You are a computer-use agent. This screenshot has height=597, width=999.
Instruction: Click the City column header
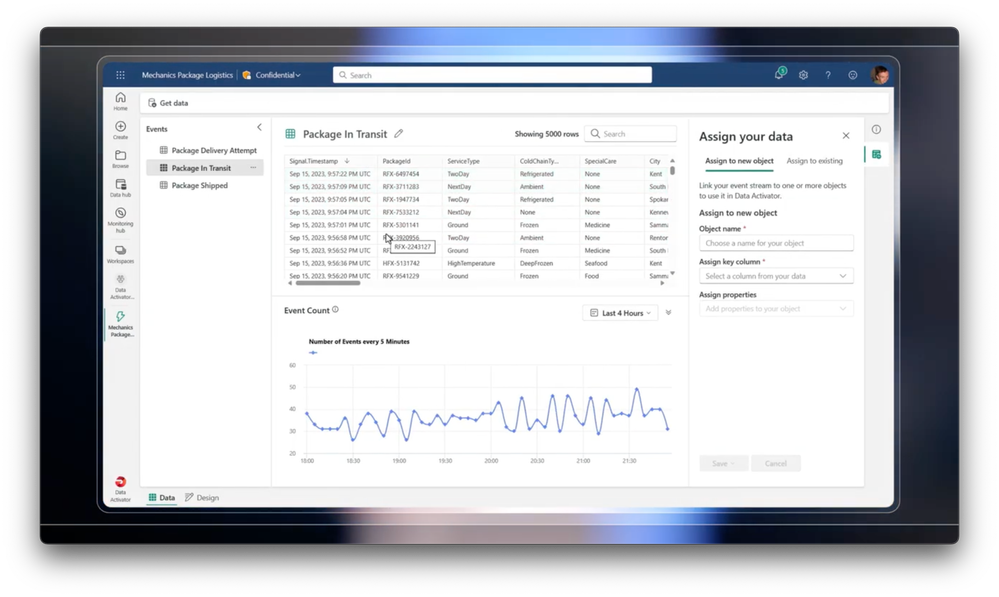tap(655, 161)
